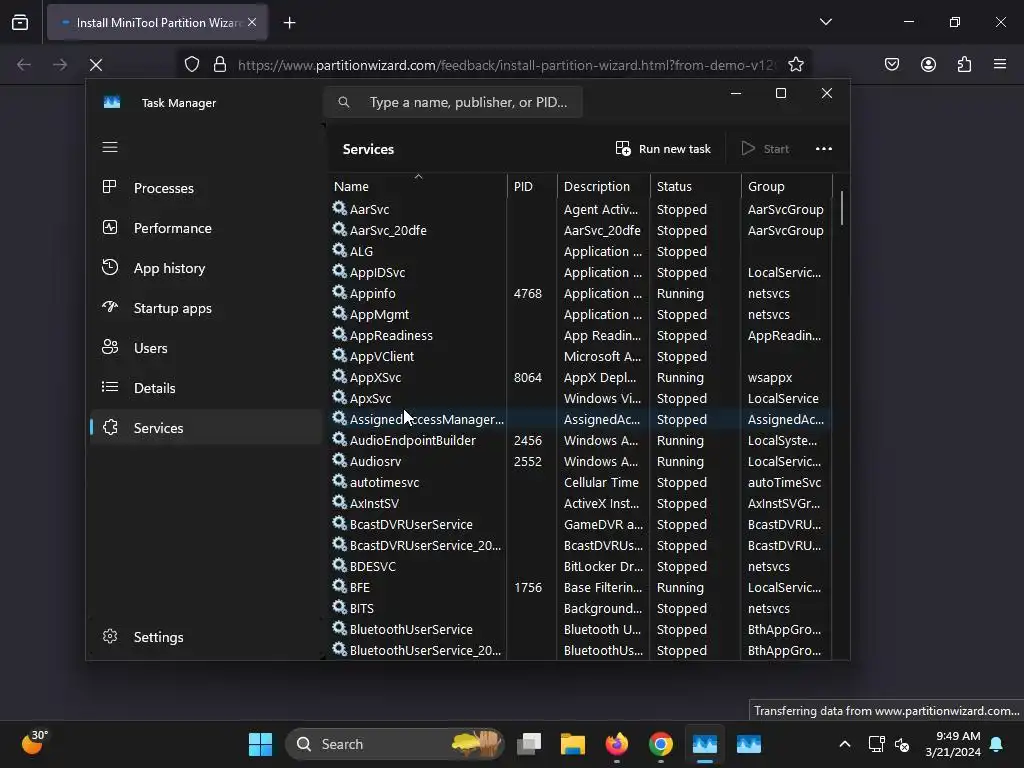Switch to the Performance page

pos(205,228)
